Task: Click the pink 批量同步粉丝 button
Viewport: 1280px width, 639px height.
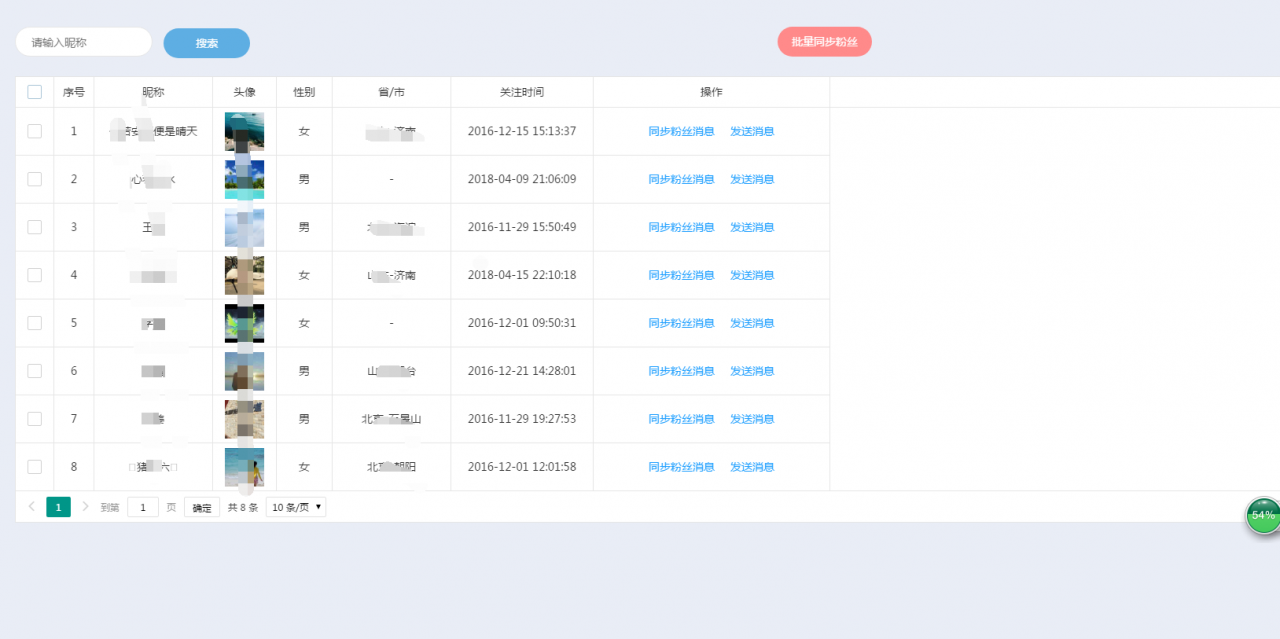Action: (824, 42)
